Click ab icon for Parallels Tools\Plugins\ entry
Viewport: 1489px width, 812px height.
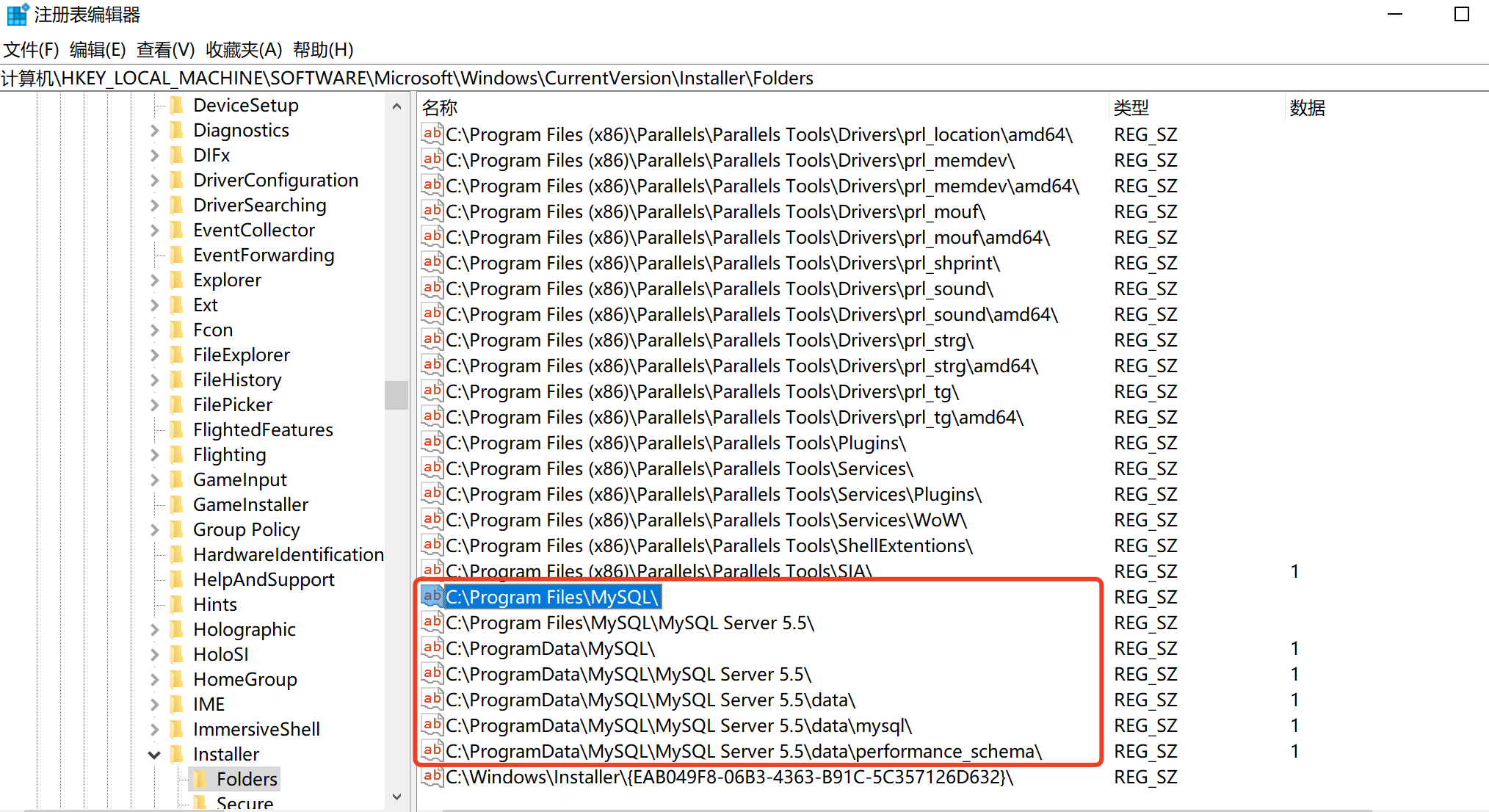(432, 443)
